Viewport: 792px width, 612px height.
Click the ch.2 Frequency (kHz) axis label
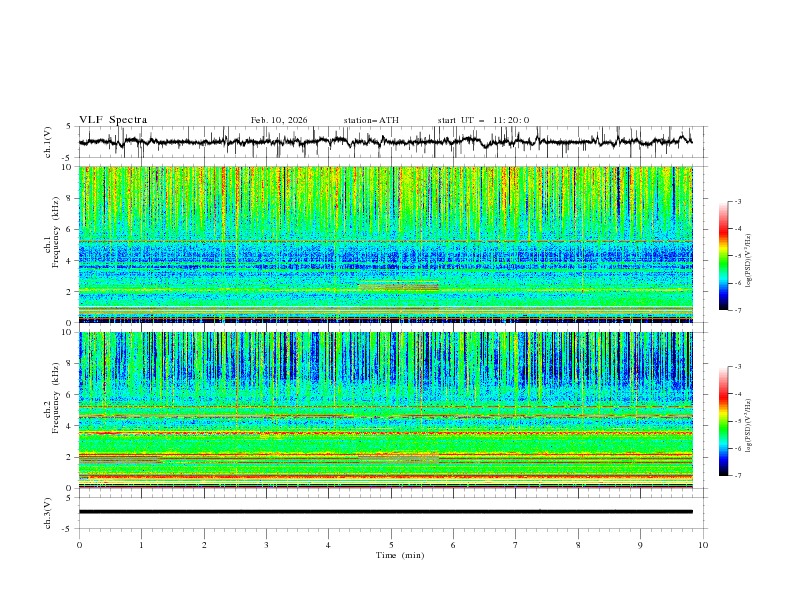(52, 397)
